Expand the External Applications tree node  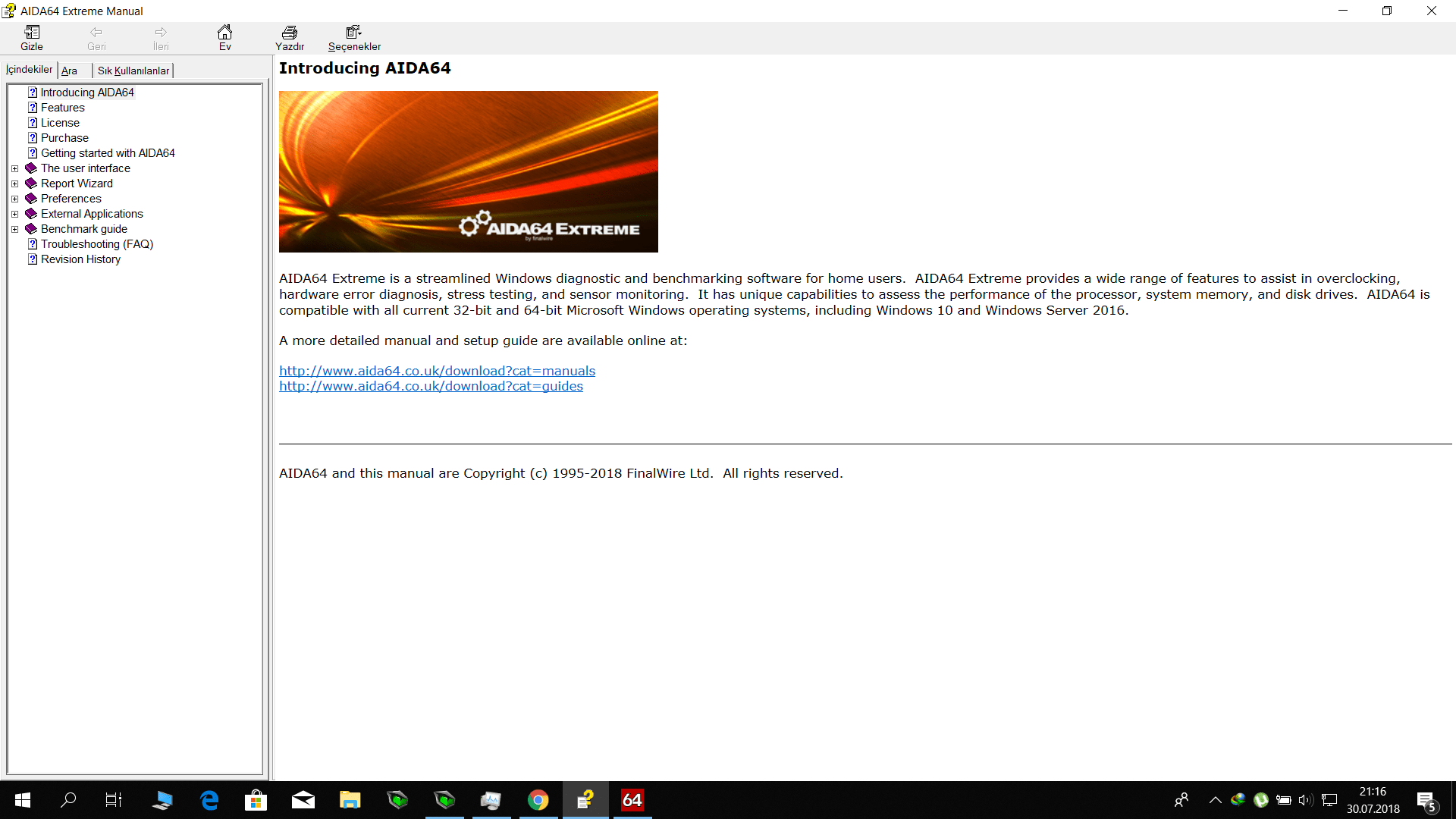14,214
